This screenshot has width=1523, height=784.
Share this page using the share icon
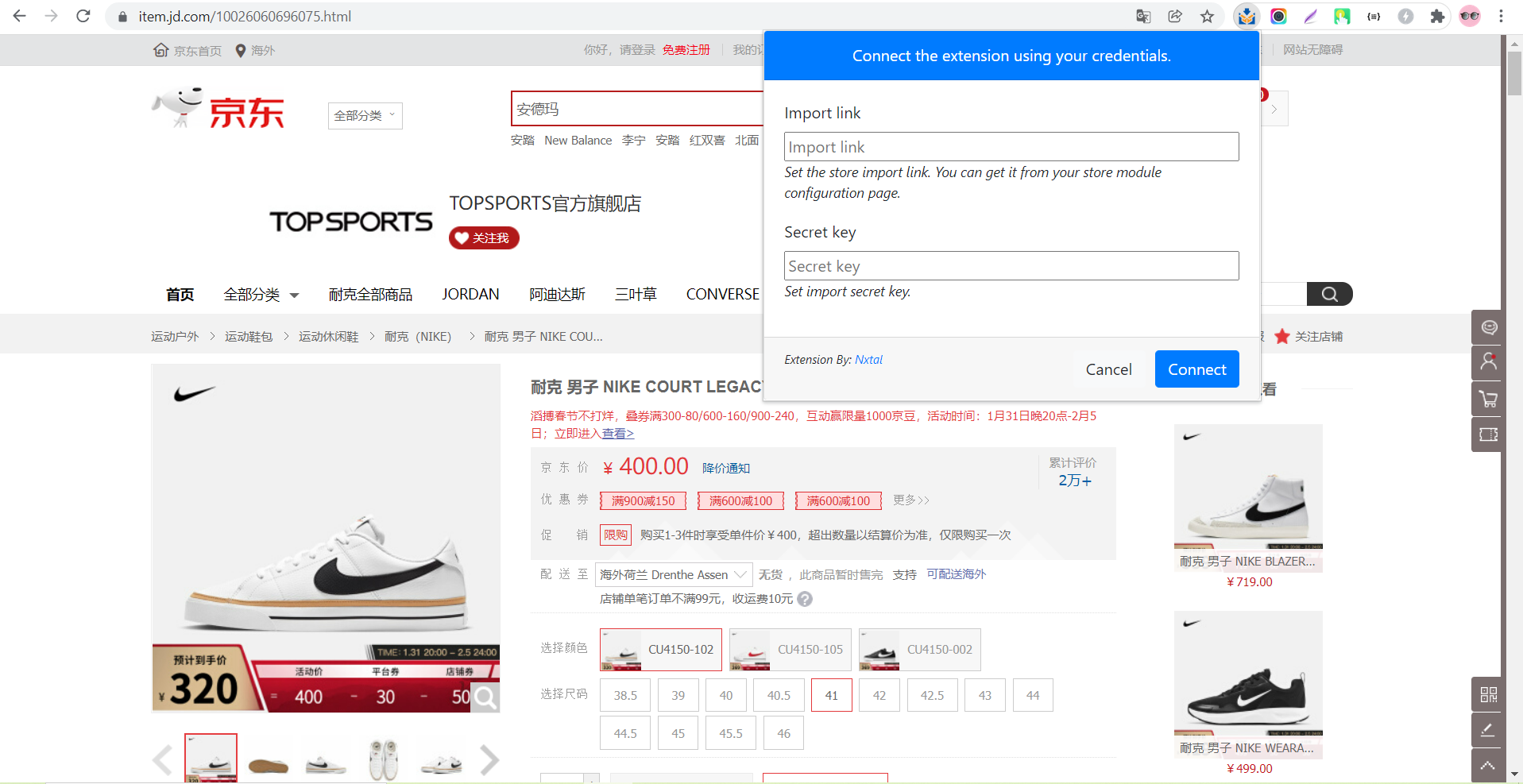tap(1175, 16)
